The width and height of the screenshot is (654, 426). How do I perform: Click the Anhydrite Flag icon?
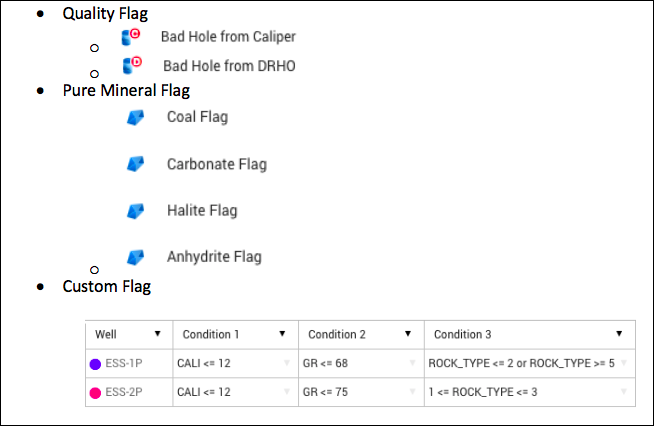[136, 257]
